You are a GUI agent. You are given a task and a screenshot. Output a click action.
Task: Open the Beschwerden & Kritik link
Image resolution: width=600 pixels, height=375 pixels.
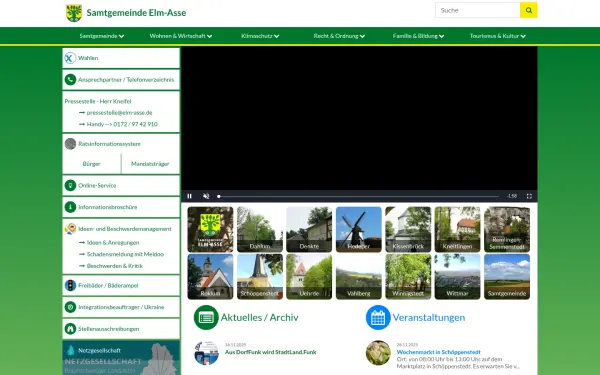pos(115,266)
